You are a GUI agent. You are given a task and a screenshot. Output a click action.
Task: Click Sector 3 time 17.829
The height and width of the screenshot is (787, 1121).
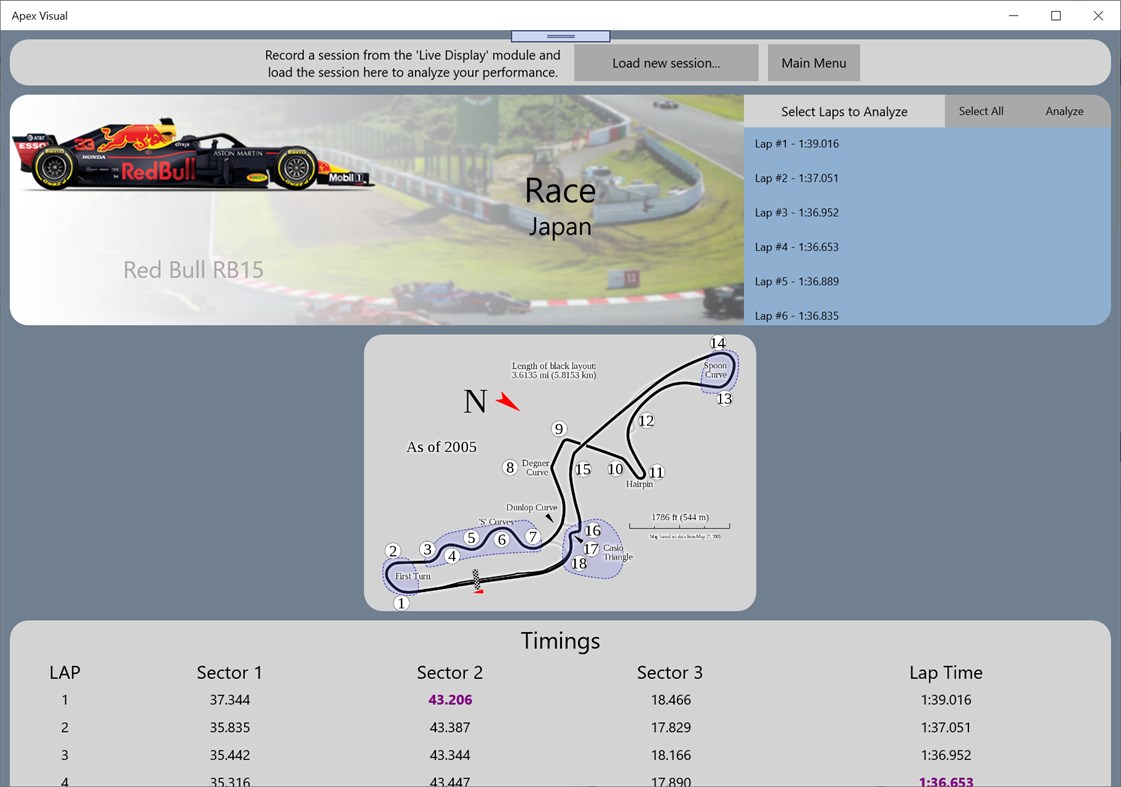(671, 728)
